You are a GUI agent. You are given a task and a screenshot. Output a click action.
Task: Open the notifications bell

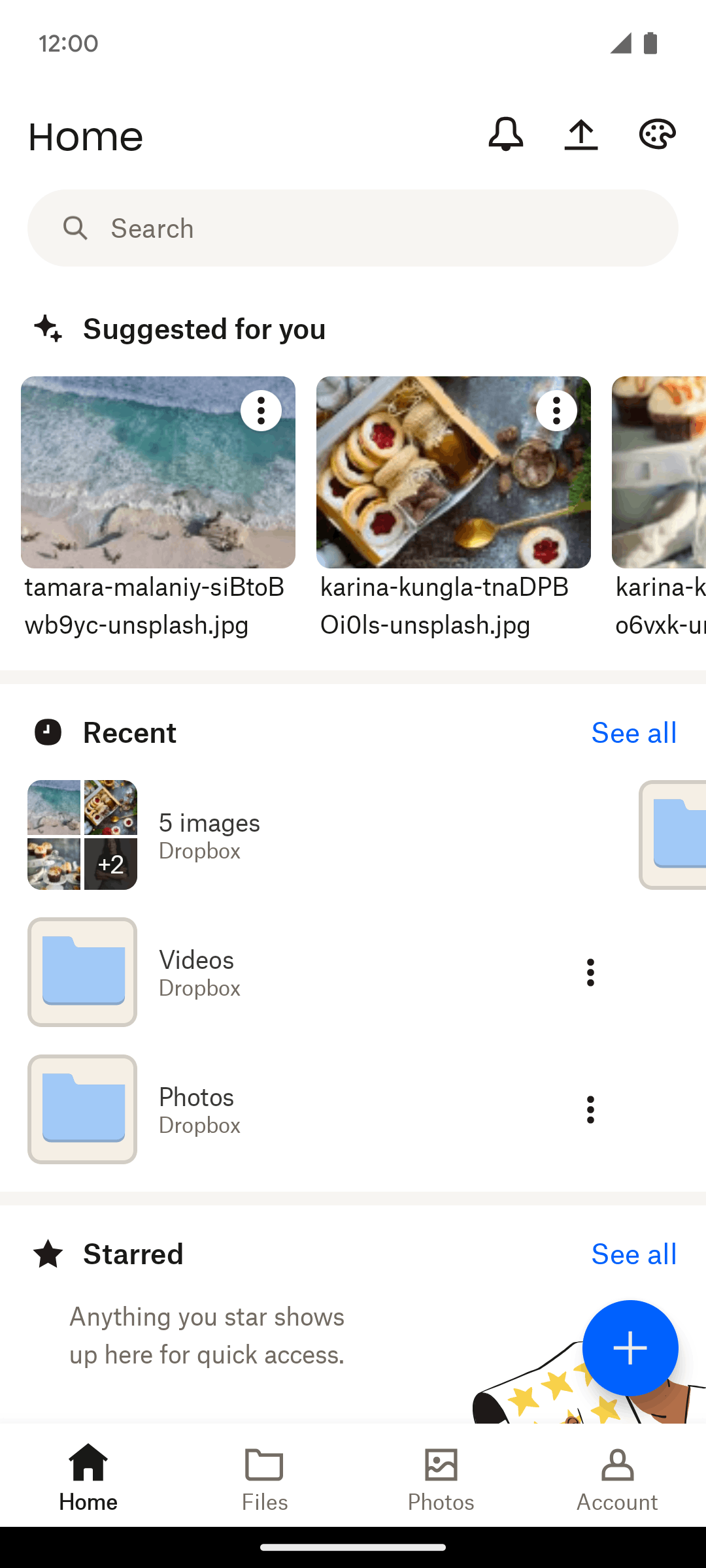505,135
